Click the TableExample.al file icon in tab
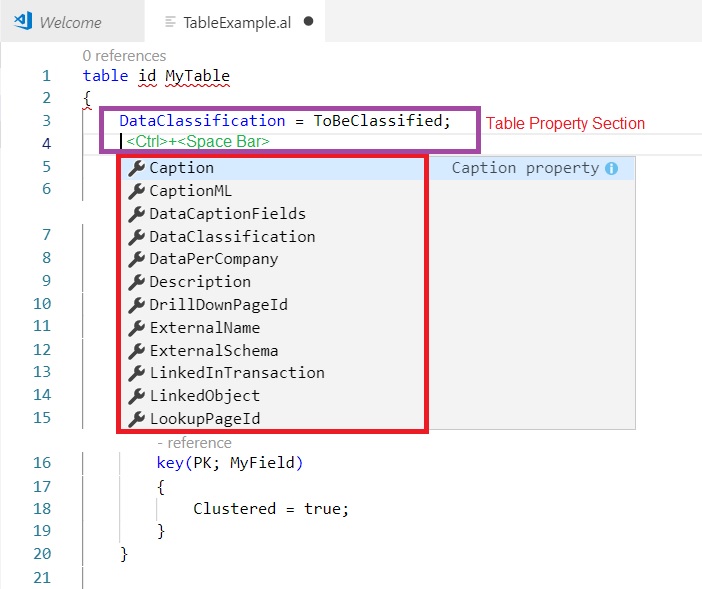The width and height of the screenshot is (702, 589). click(x=171, y=22)
